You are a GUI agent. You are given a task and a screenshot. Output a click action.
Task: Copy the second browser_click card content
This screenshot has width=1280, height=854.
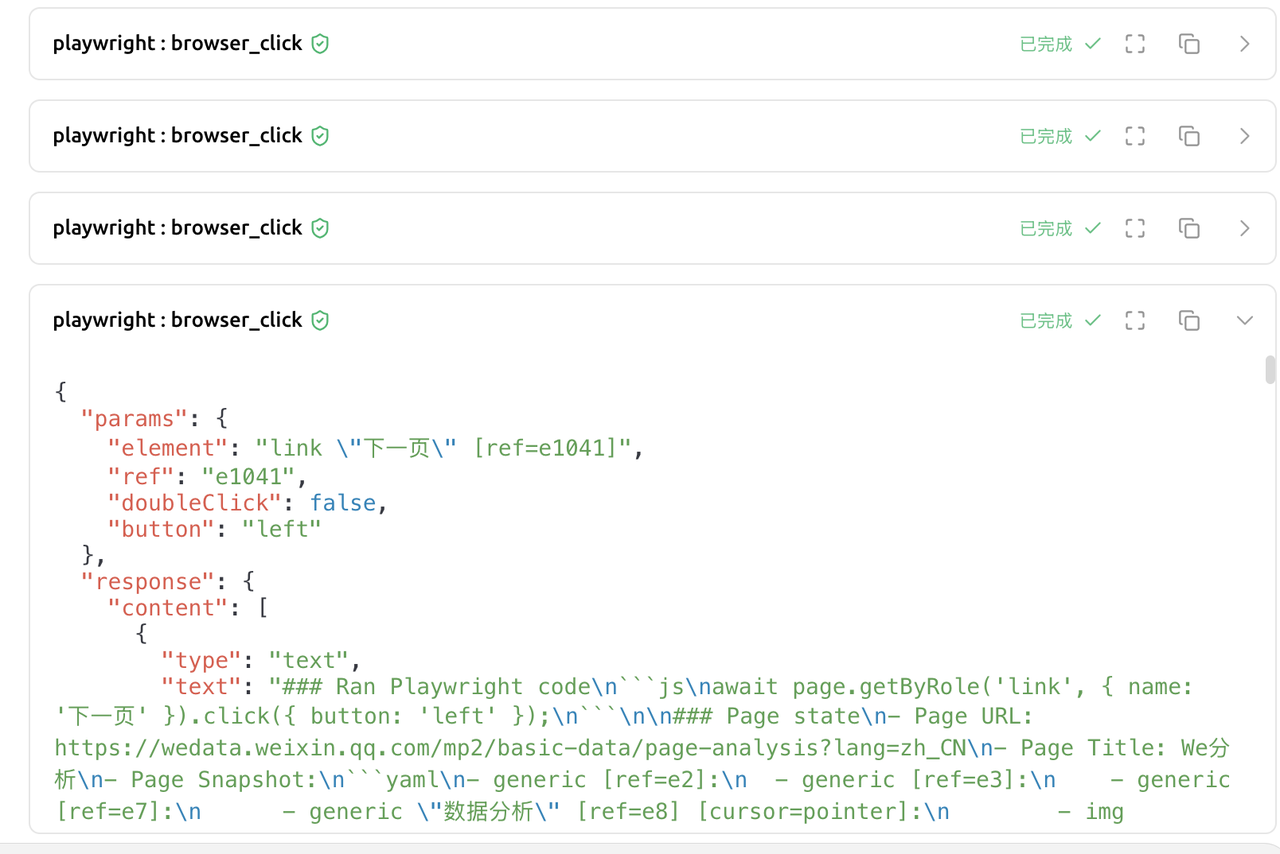click(x=1189, y=136)
